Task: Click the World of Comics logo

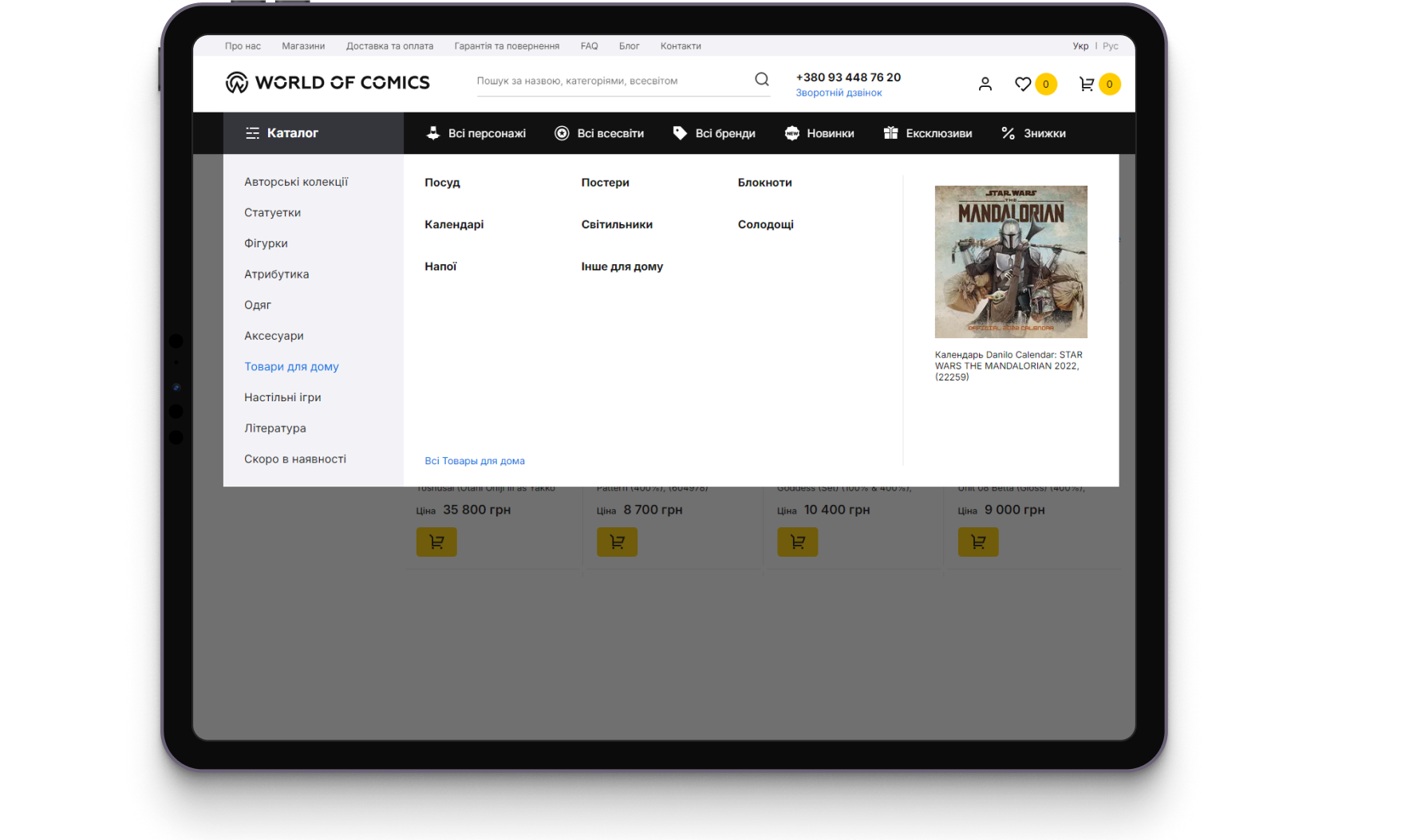Action: point(327,82)
